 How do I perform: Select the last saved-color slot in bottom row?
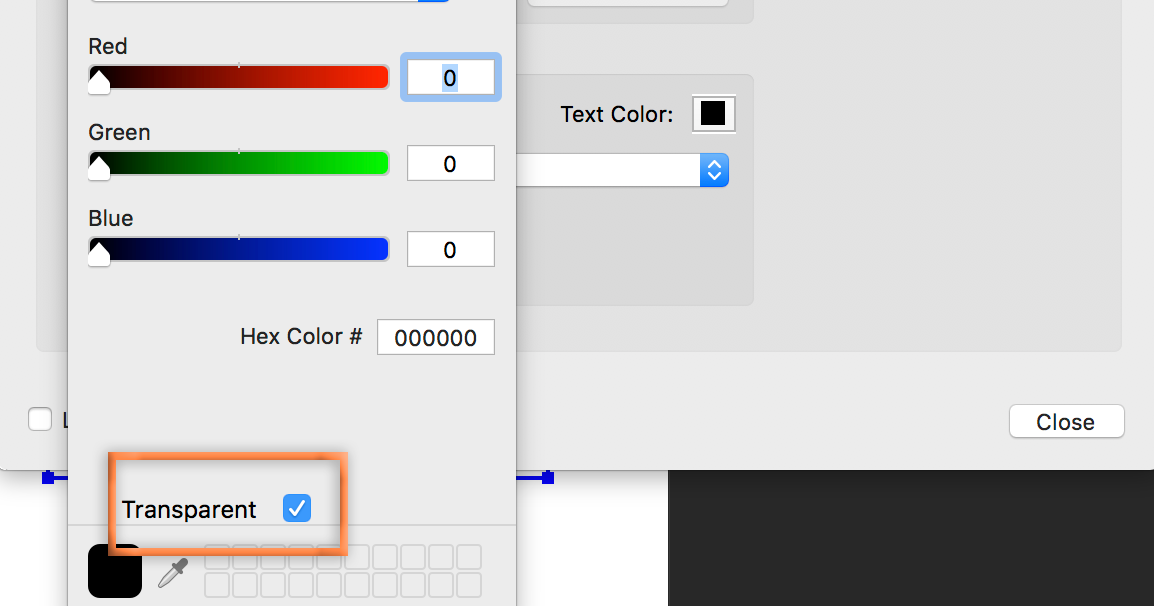click(x=469, y=585)
